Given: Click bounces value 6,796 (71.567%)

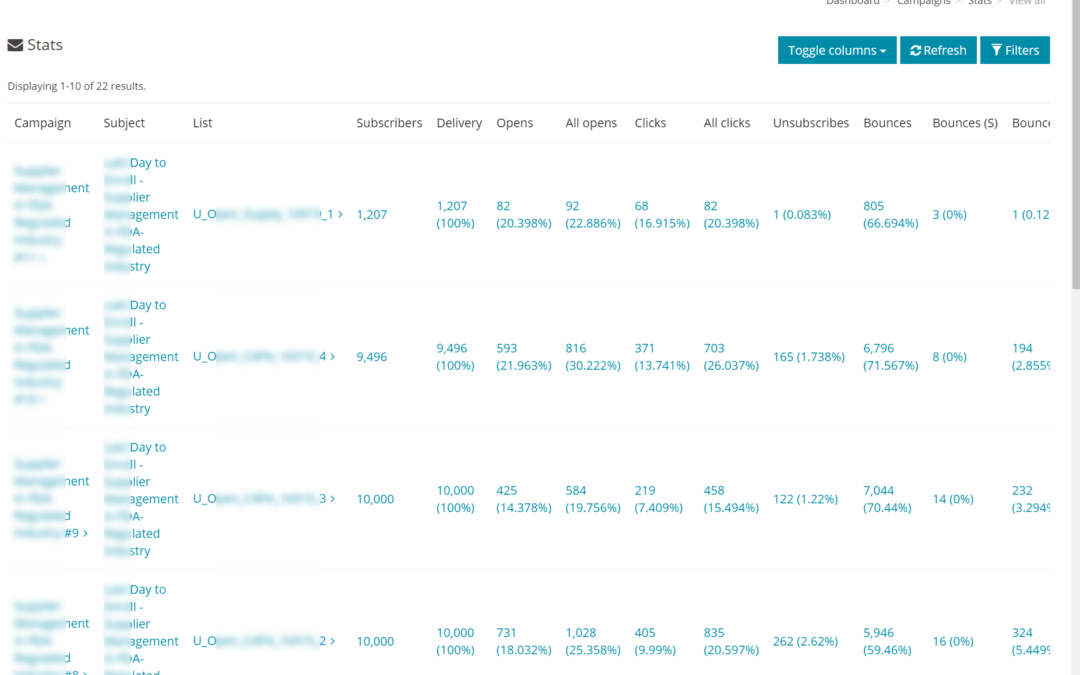Looking at the screenshot, I should [891, 357].
